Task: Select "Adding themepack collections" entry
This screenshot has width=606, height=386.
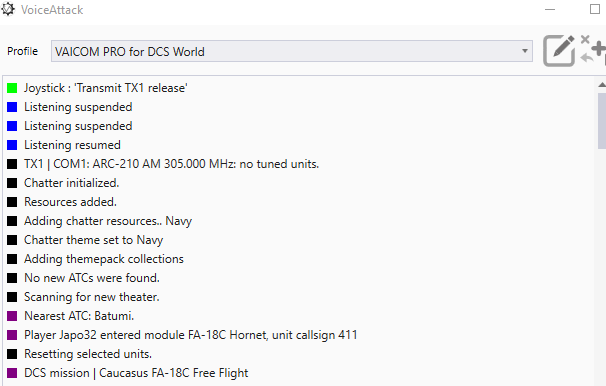Action: tap(104, 259)
